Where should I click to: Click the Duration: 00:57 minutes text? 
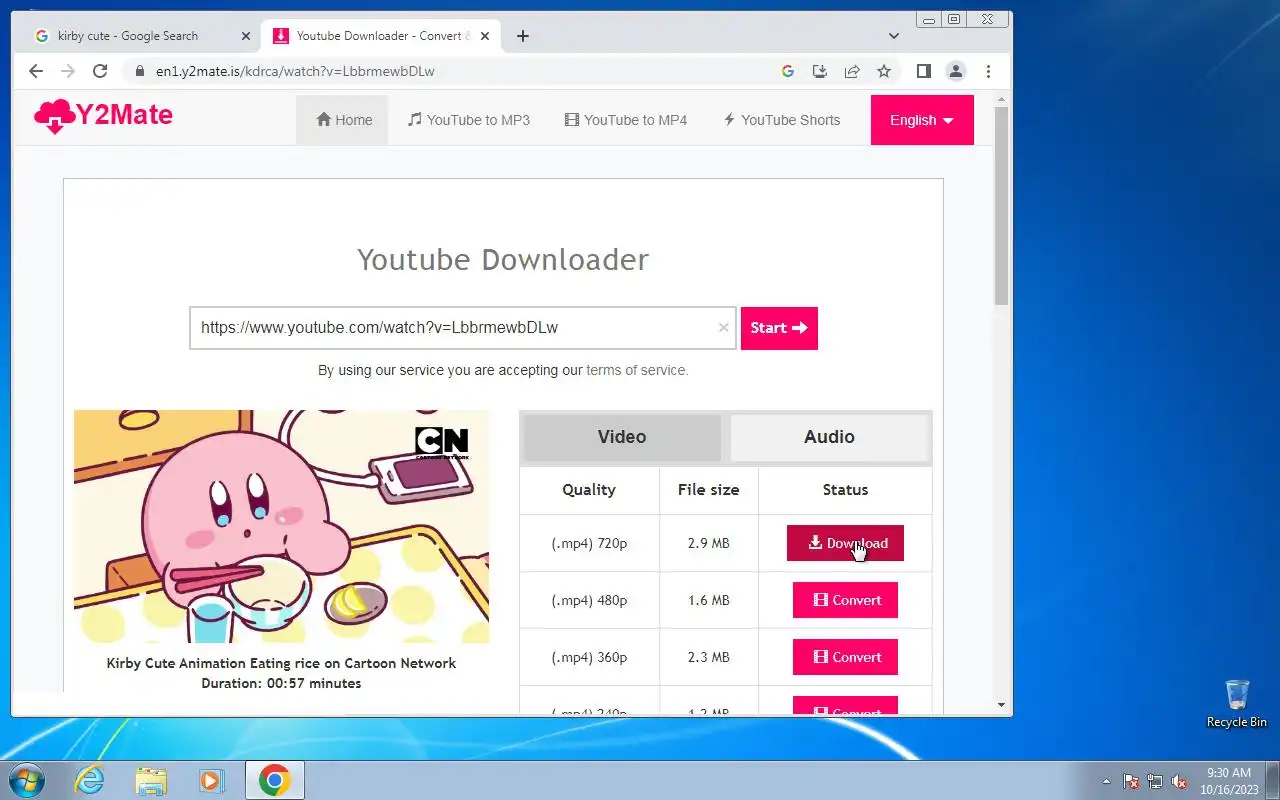tap(281, 683)
